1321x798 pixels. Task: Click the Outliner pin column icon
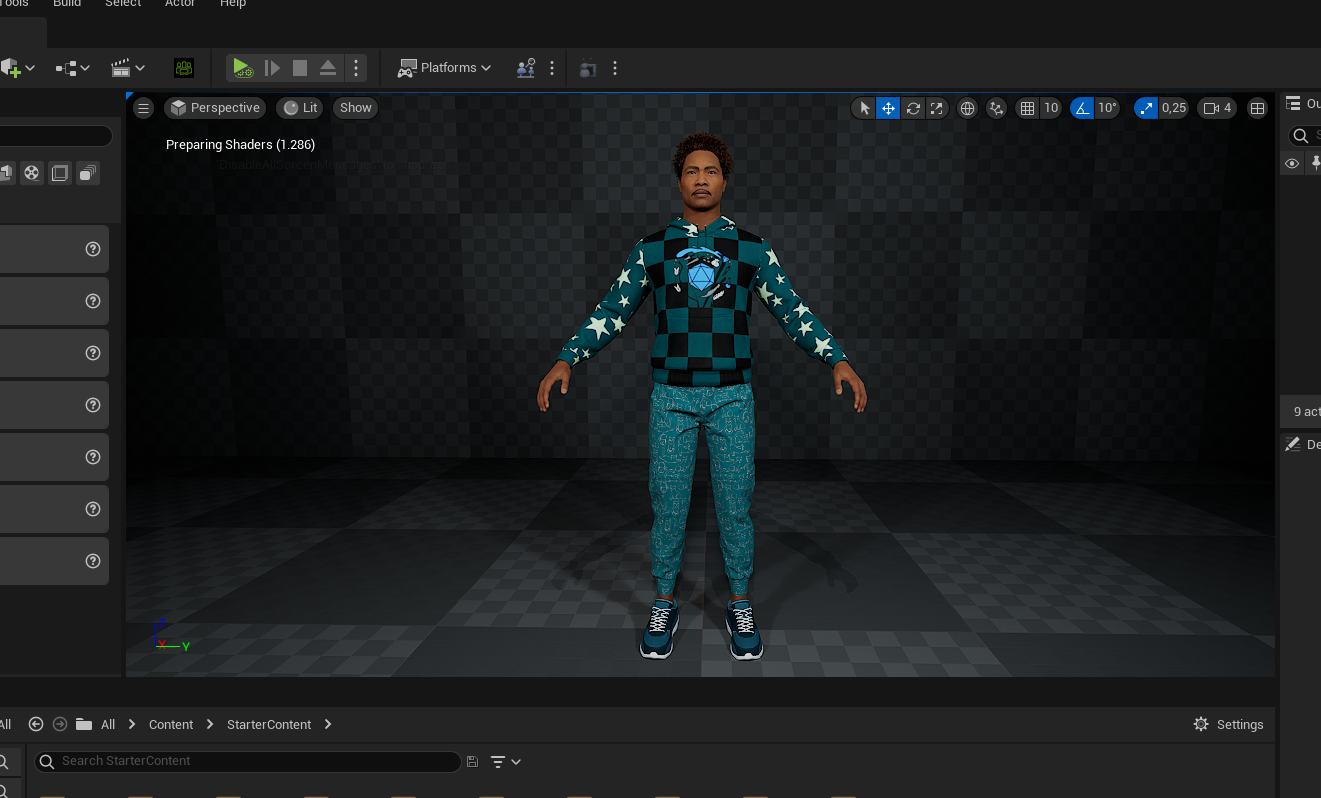point(1315,163)
